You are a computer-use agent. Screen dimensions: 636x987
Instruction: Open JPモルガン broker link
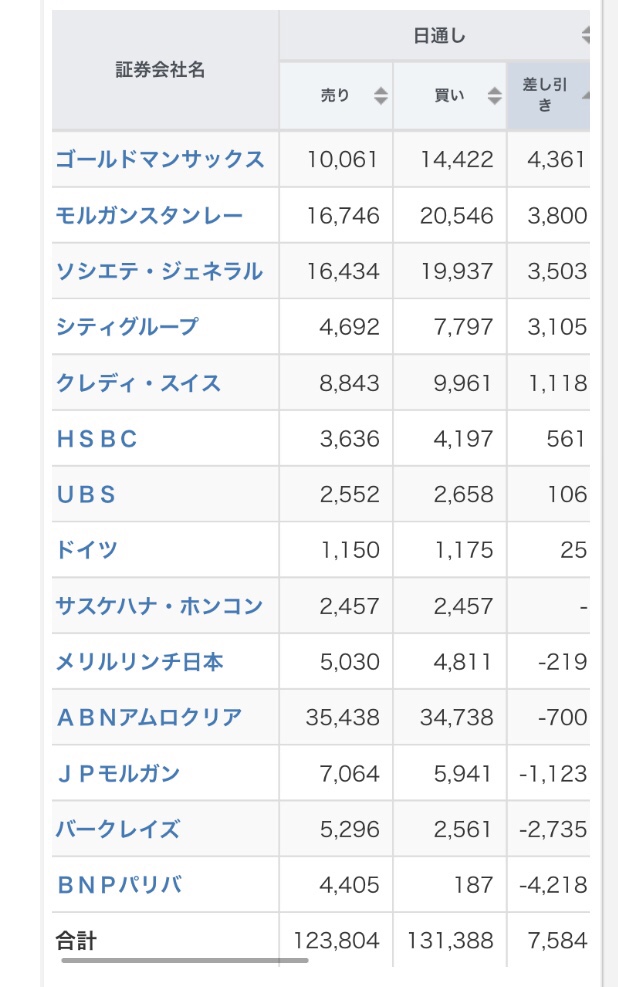point(118,773)
